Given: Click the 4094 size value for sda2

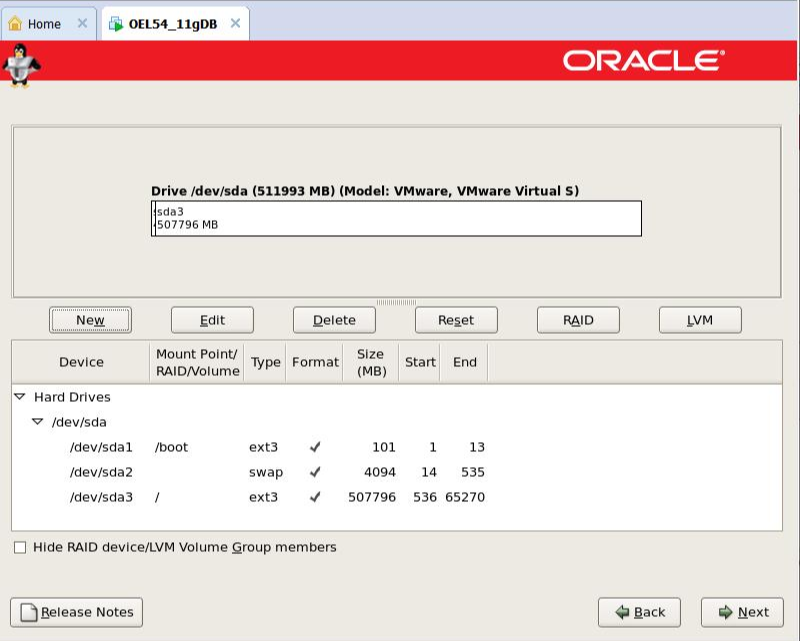Looking at the screenshot, I should [380, 472].
